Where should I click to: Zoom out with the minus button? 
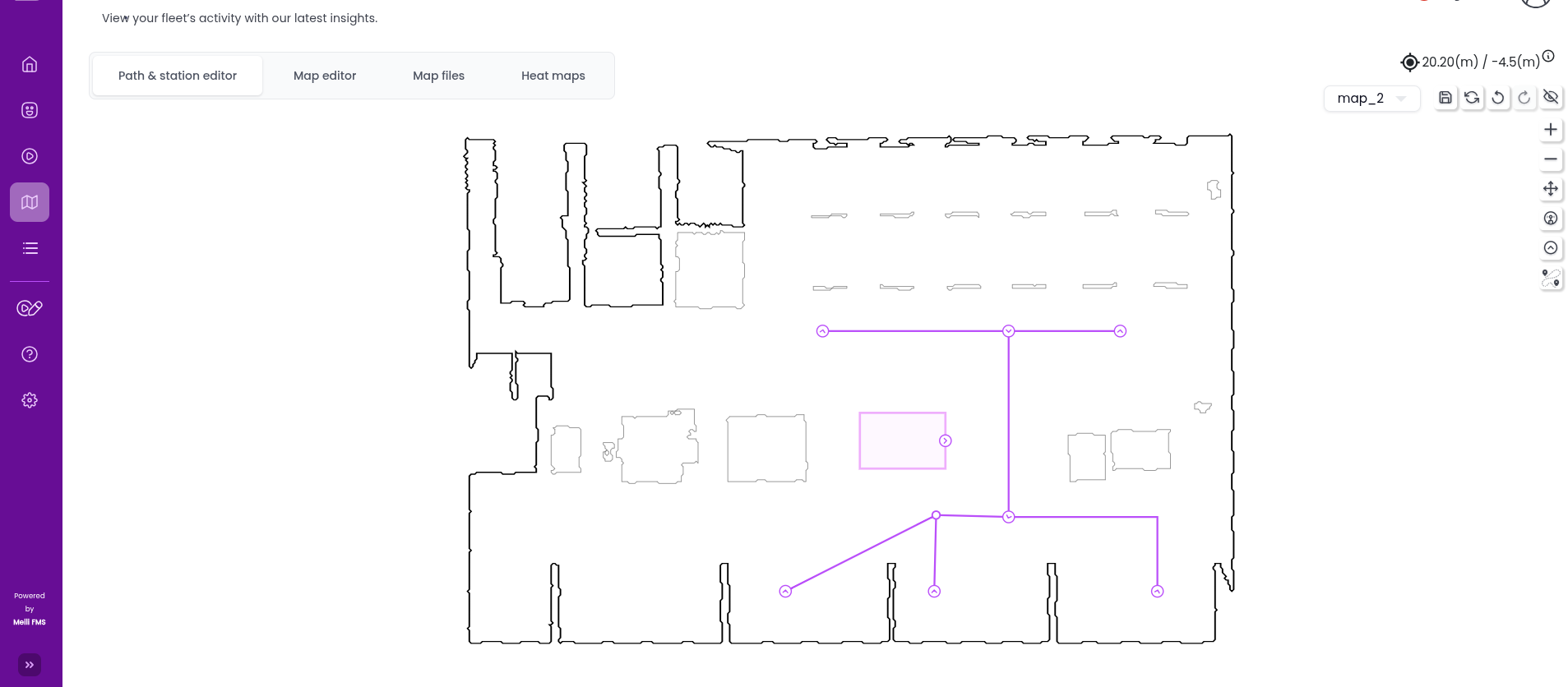tap(1551, 159)
